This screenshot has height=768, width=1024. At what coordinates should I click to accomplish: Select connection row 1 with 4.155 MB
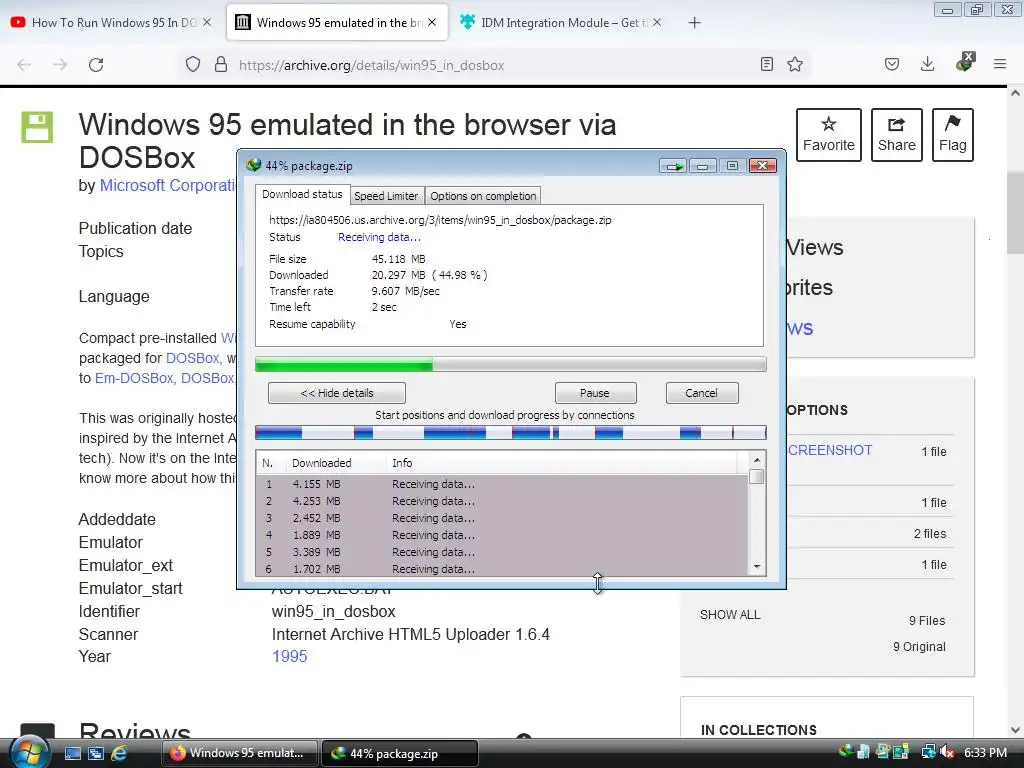[502, 484]
